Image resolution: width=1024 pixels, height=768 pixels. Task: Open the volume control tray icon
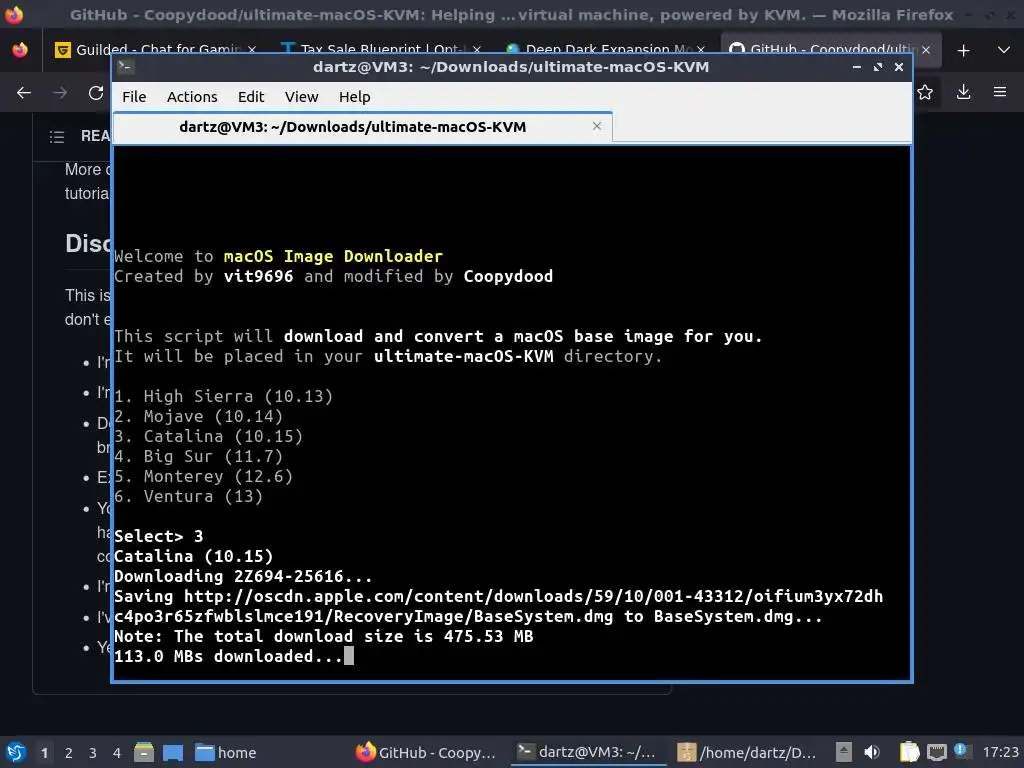(871, 752)
